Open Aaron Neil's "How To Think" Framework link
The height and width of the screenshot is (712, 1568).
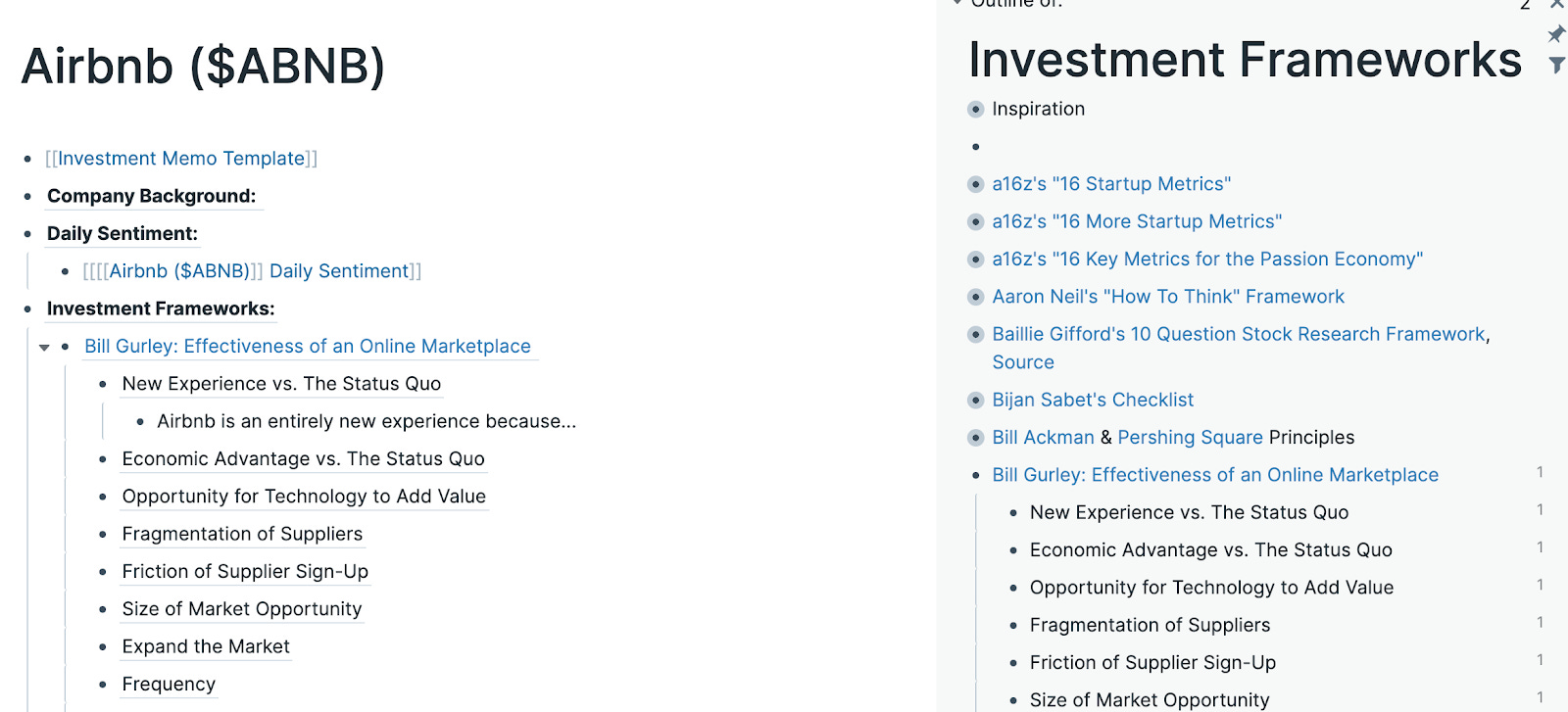[x=1168, y=297]
